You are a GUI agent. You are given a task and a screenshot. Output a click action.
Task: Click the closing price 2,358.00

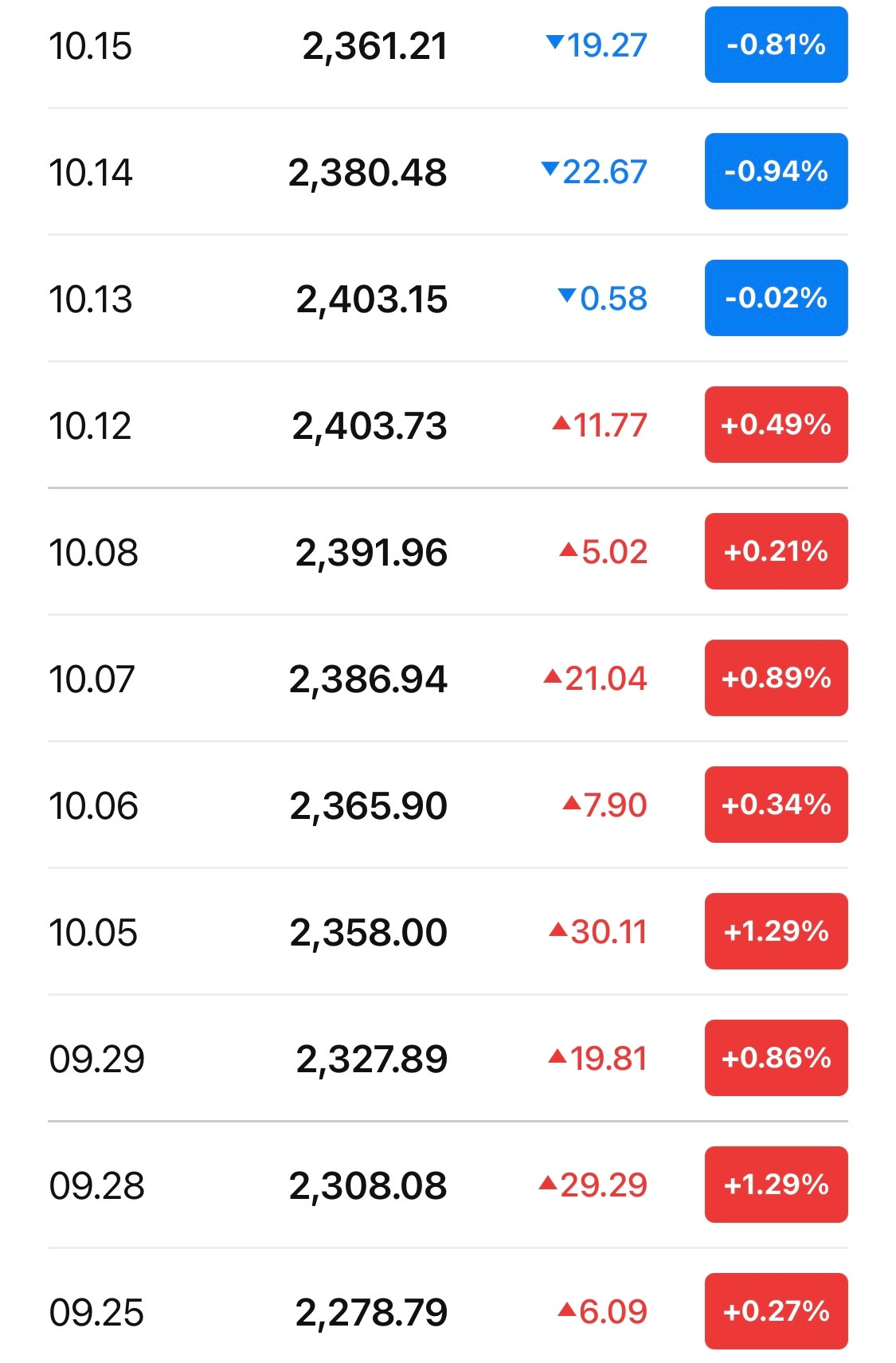[x=368, y=932]
